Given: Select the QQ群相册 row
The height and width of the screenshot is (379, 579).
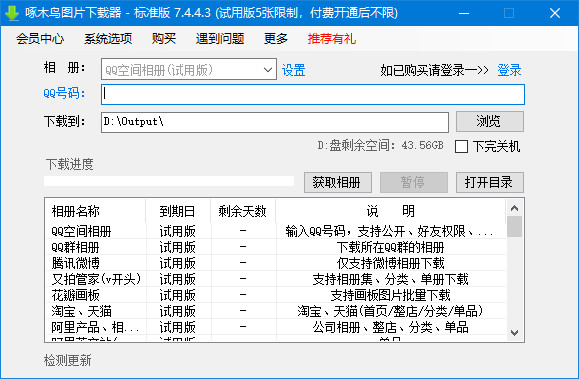Looking at the screenshot, I should click(x=275, y=247).
